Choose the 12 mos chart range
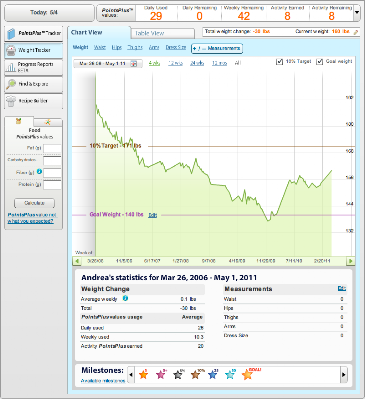Viewport: 365px width, 400px height. point(219,63)
